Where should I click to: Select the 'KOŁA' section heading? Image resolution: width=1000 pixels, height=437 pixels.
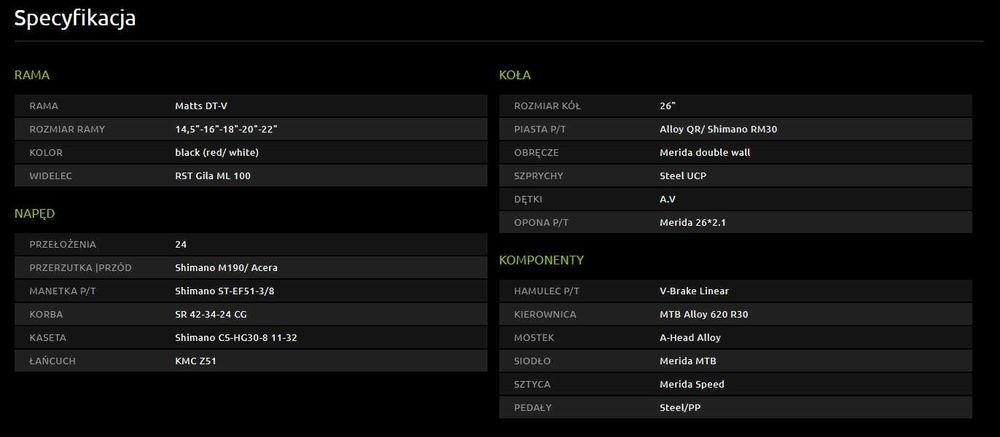pos(515,75)
